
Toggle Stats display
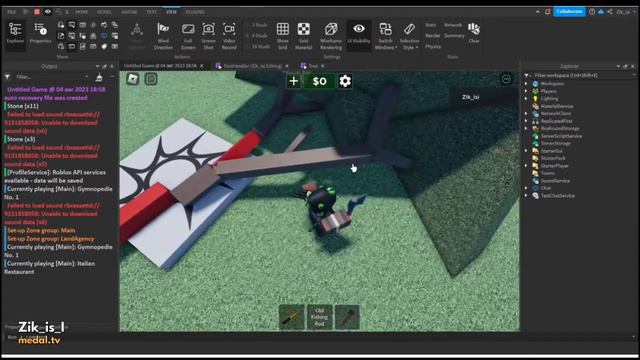(x=430, y=25)
